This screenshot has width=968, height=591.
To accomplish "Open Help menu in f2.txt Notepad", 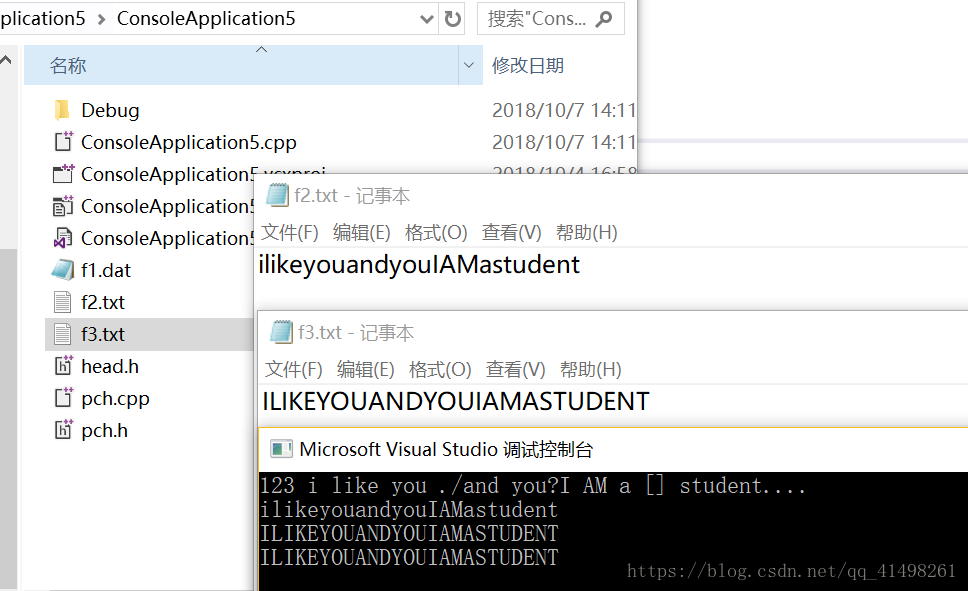I will point(586,233).
